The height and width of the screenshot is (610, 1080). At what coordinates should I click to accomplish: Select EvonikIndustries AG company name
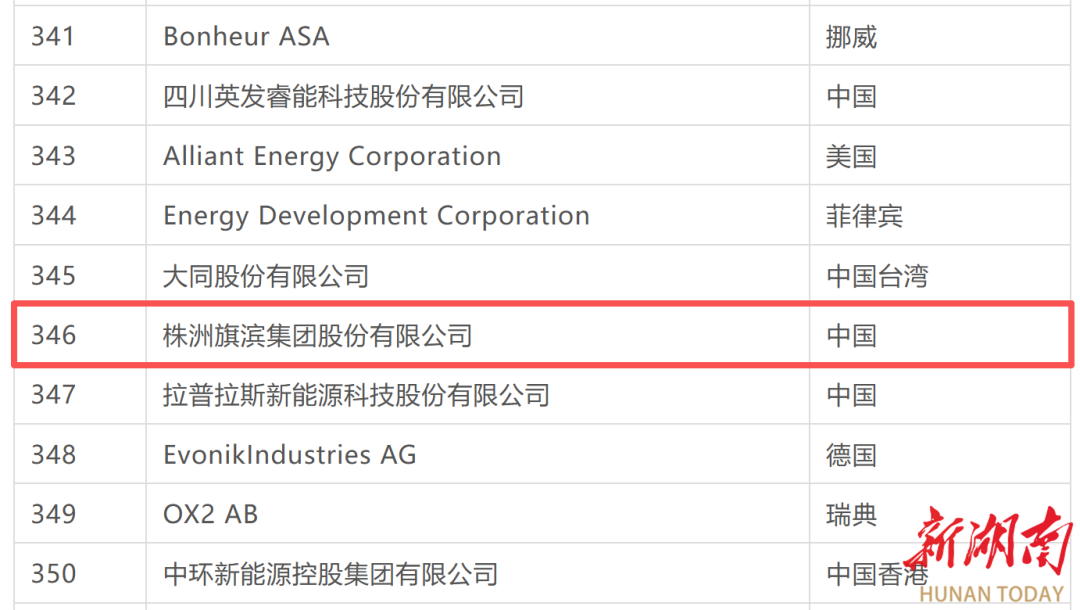[289, 455]
